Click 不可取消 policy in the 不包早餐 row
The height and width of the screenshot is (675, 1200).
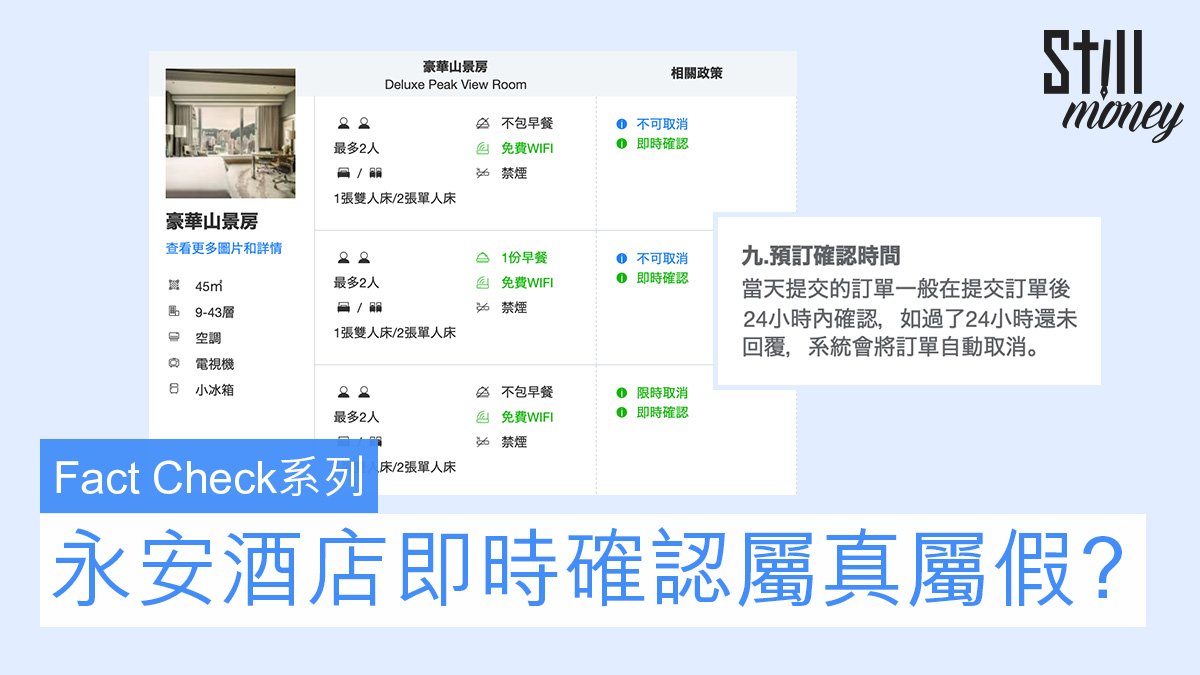coord(662,124)
